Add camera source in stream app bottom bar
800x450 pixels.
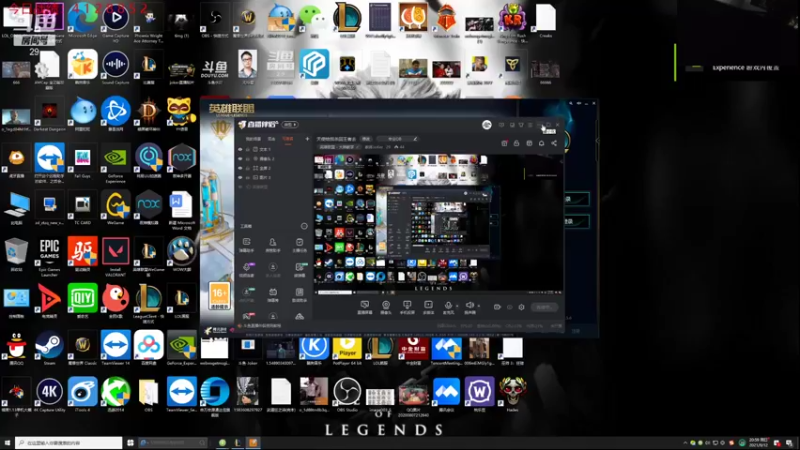click(x=386, y=307)
